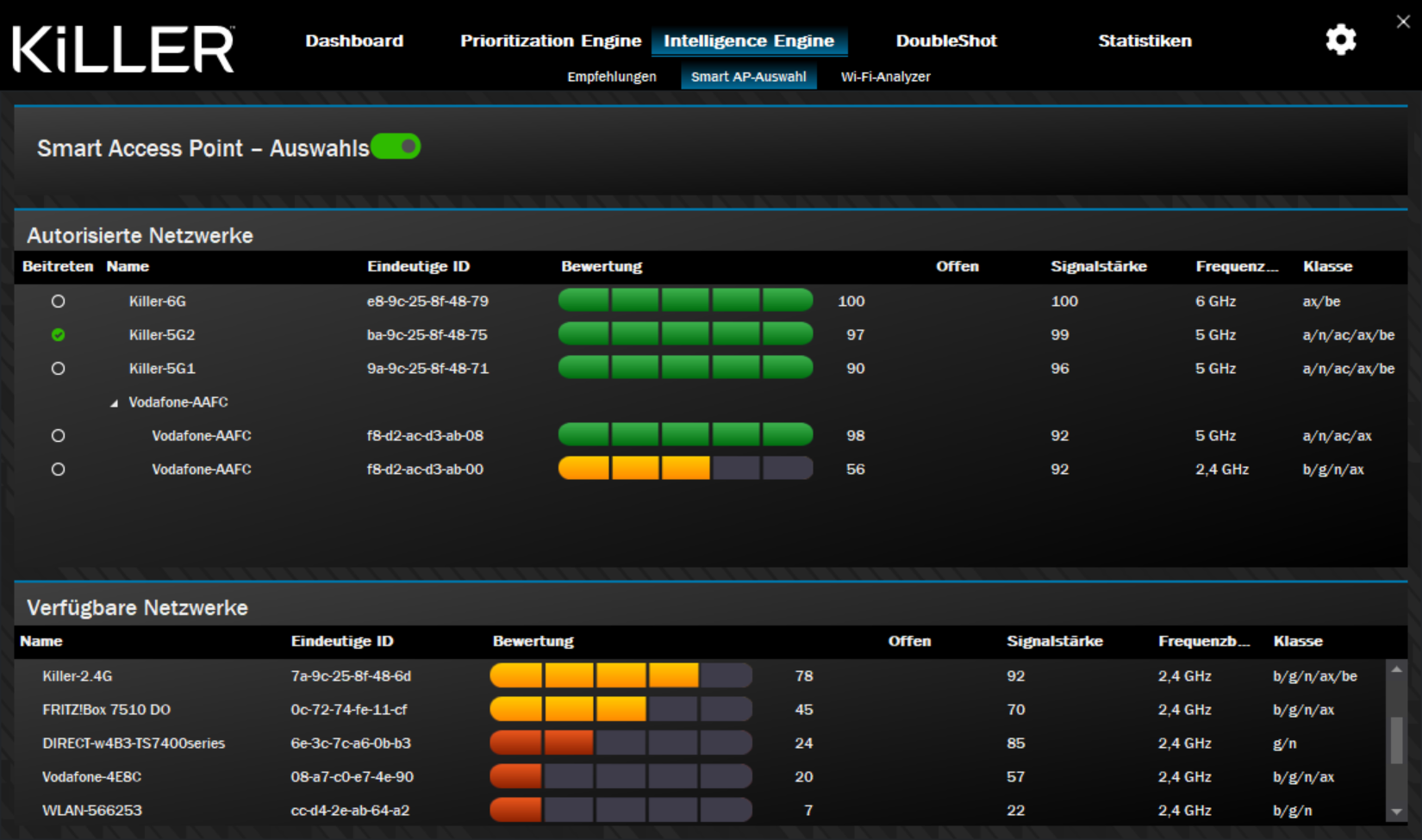Image resolution: width=1422 pixels, height=840 pixels.
Task: Open the Prioritization Engine tab
Action: tap(551, 40)
